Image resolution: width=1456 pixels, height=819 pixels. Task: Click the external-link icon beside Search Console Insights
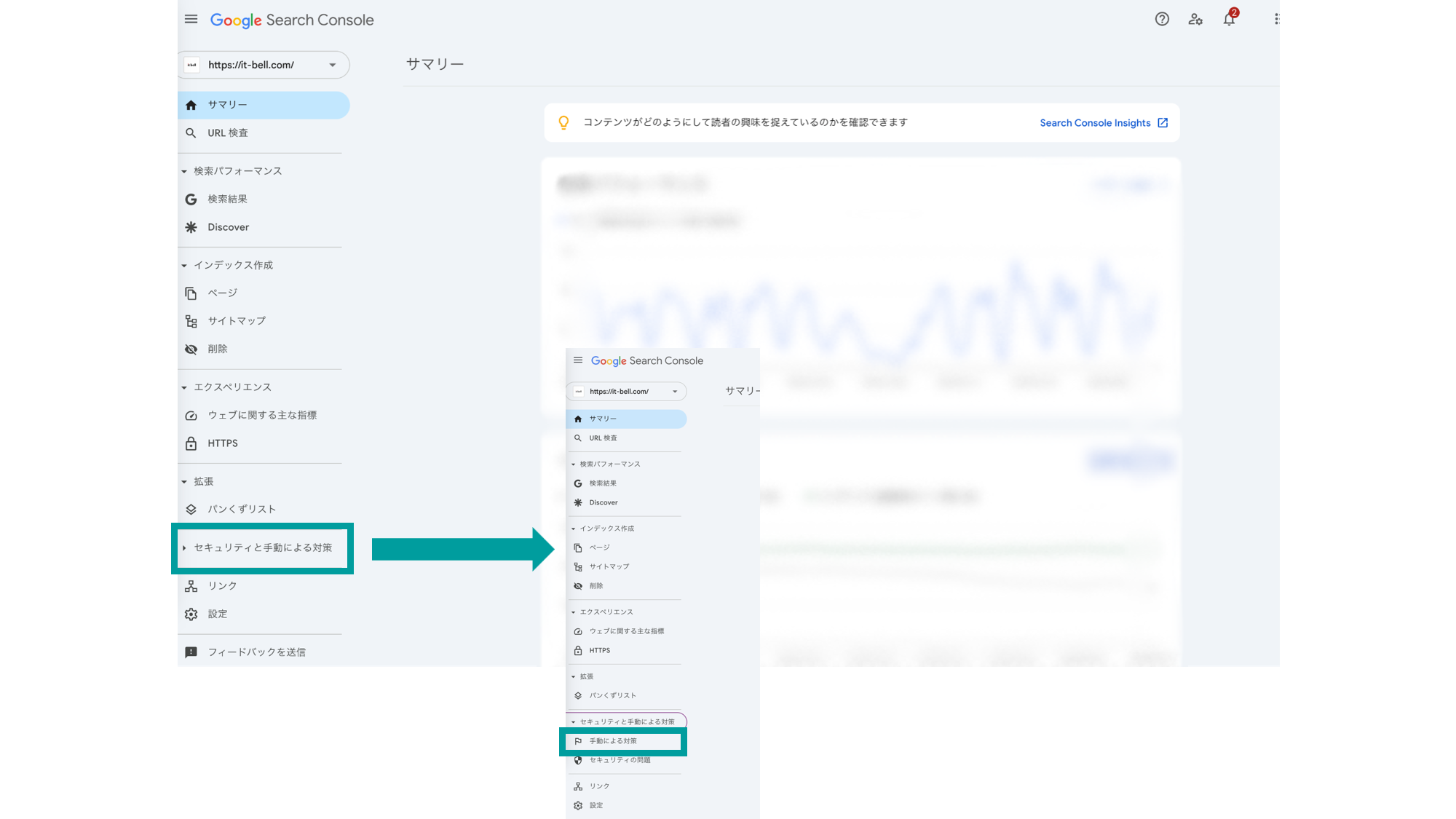[x=1163, y=123]
